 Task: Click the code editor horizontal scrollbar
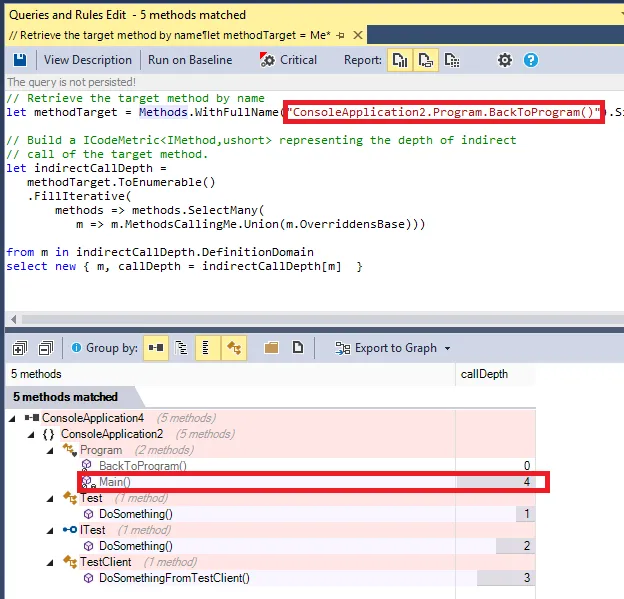coord(322,319)
